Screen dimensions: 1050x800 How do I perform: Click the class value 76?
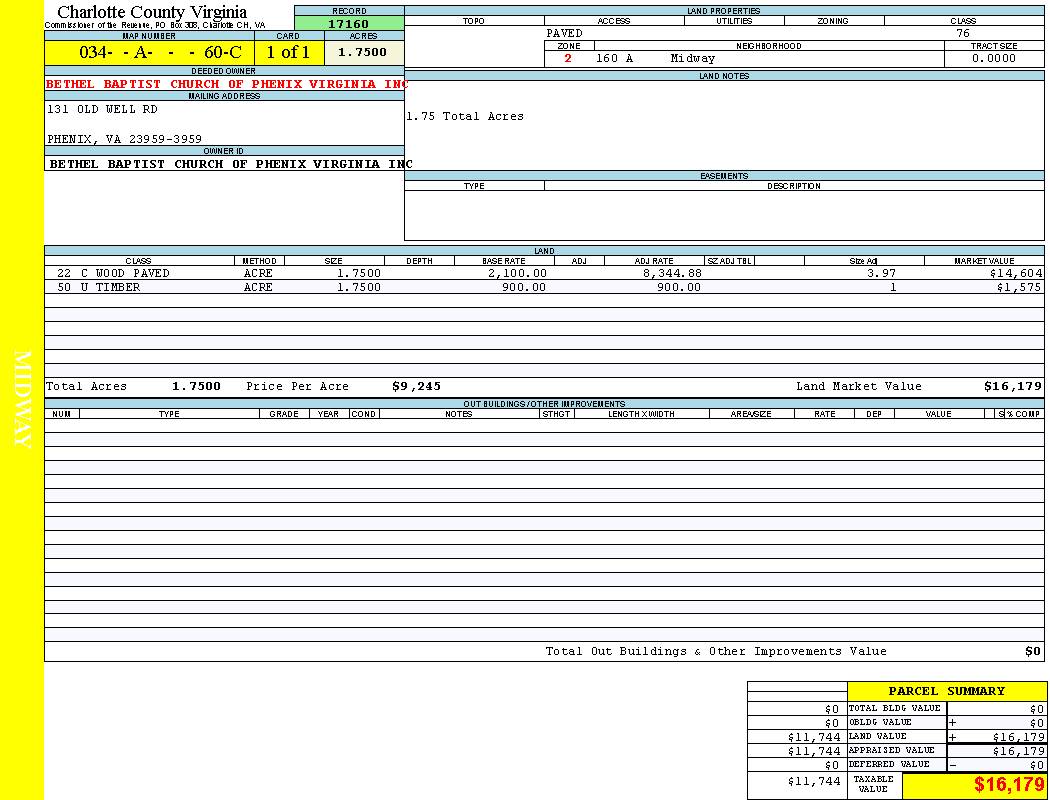[x=962, y=33]
